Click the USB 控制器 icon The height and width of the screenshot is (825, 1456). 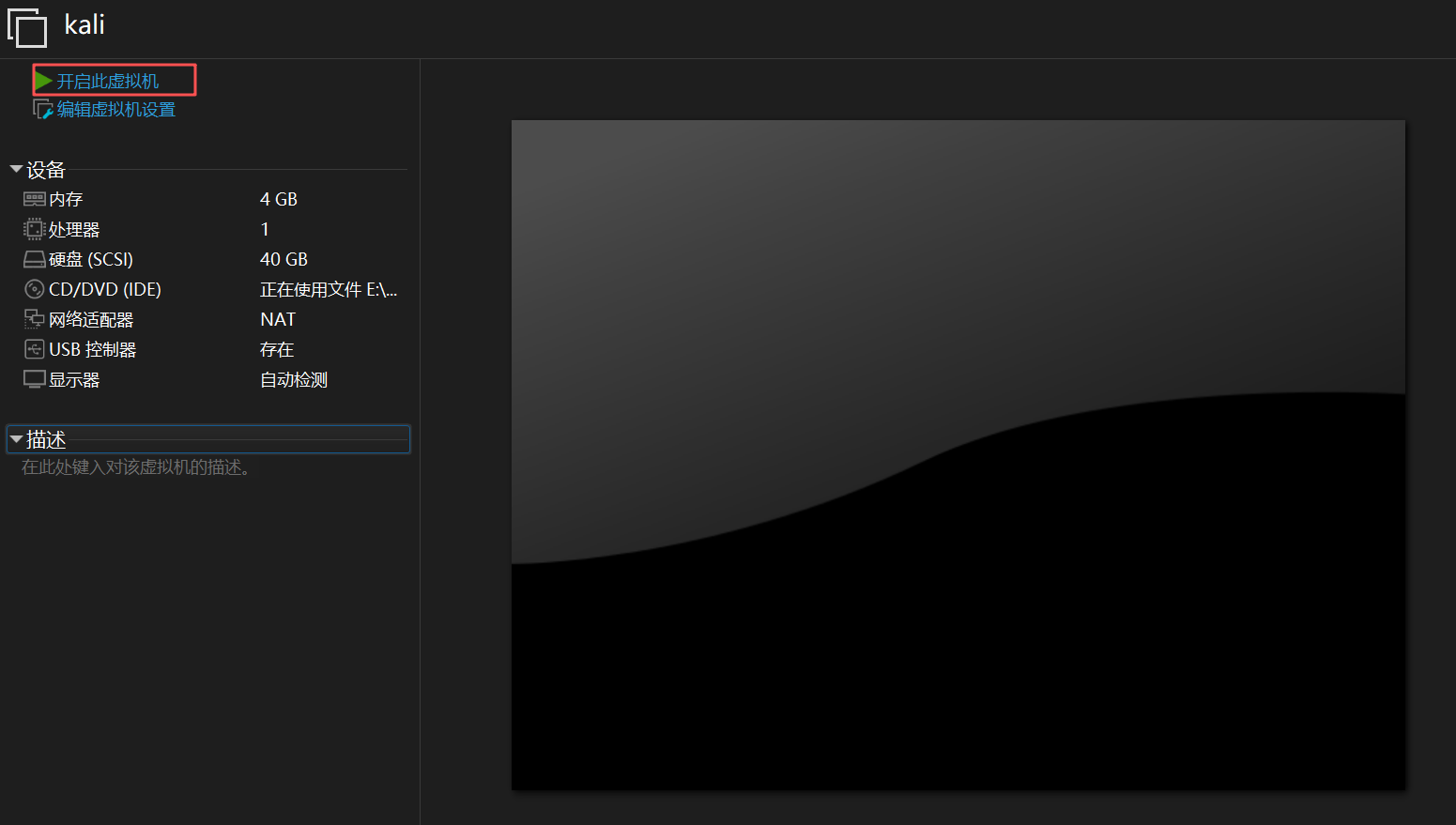click(x=34, y=348)
